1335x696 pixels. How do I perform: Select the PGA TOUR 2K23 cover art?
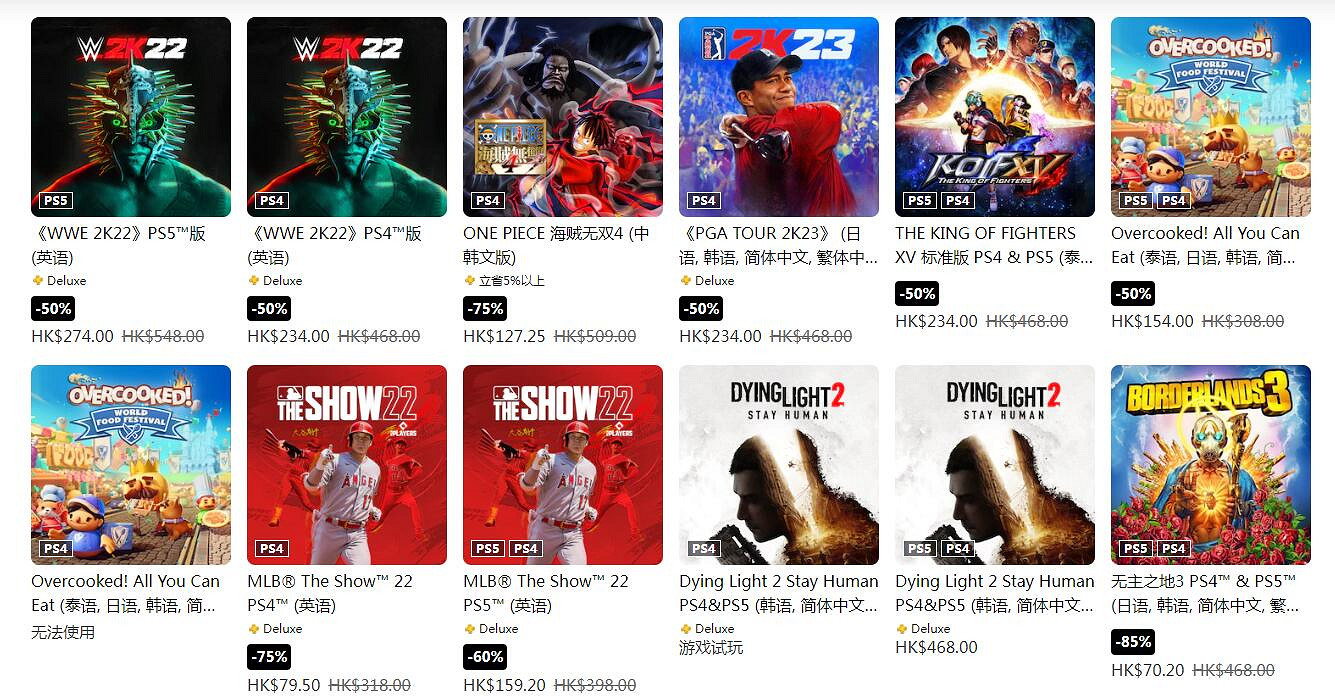coord(779,117)
